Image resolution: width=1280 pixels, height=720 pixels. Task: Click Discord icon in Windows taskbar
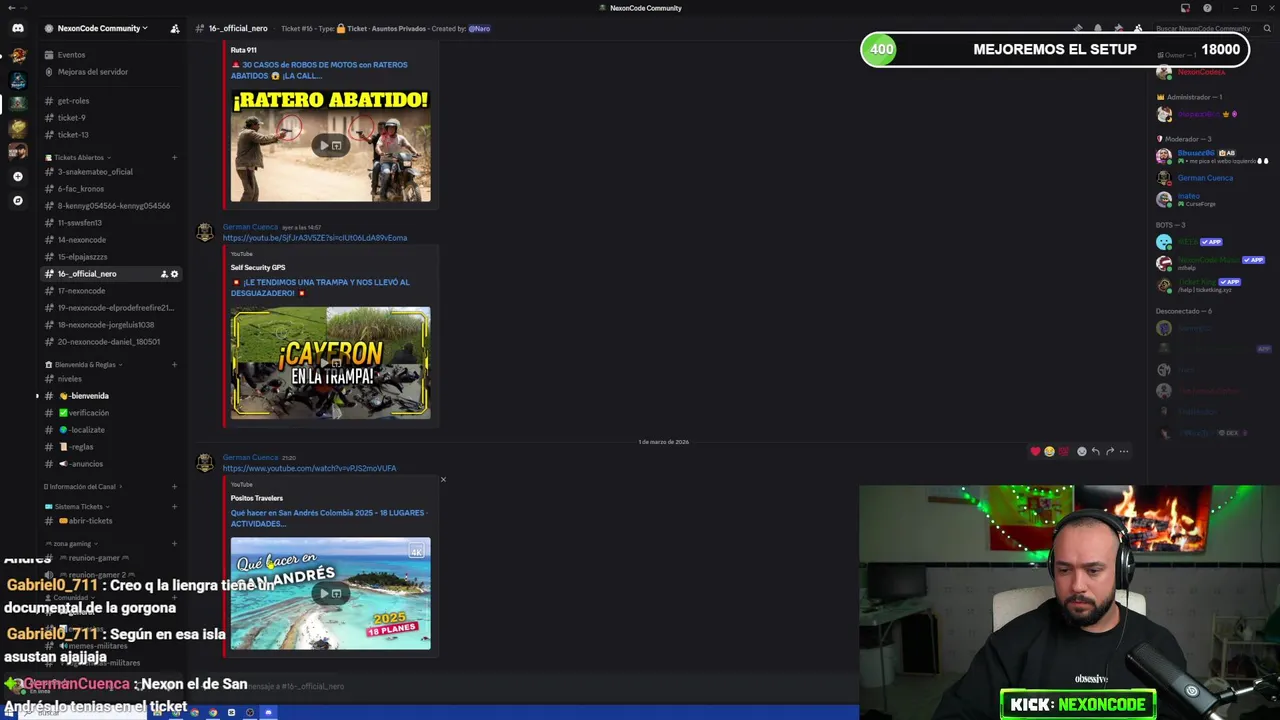[268, 712]
